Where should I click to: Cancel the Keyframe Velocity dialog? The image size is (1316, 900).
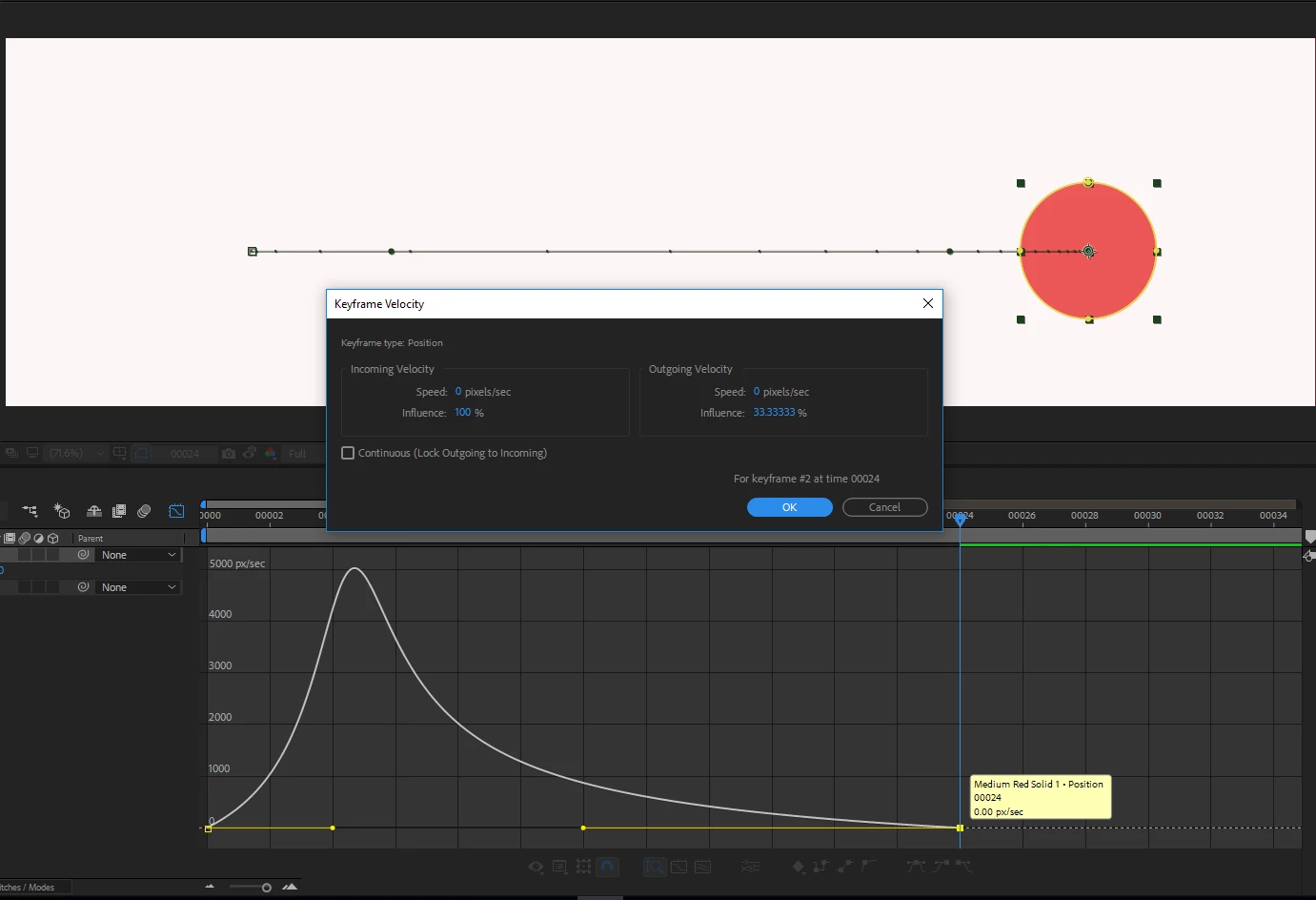884,507
